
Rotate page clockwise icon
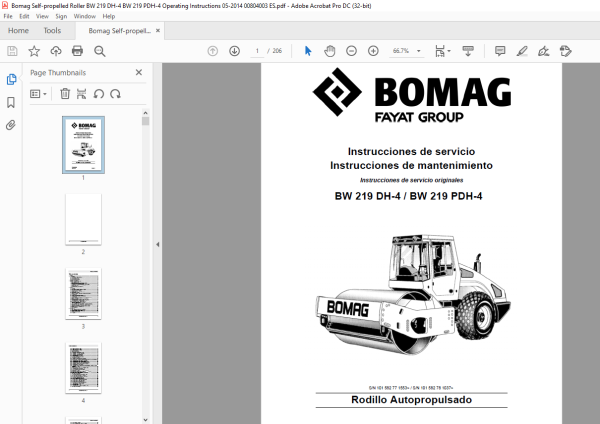coord(115,94)
